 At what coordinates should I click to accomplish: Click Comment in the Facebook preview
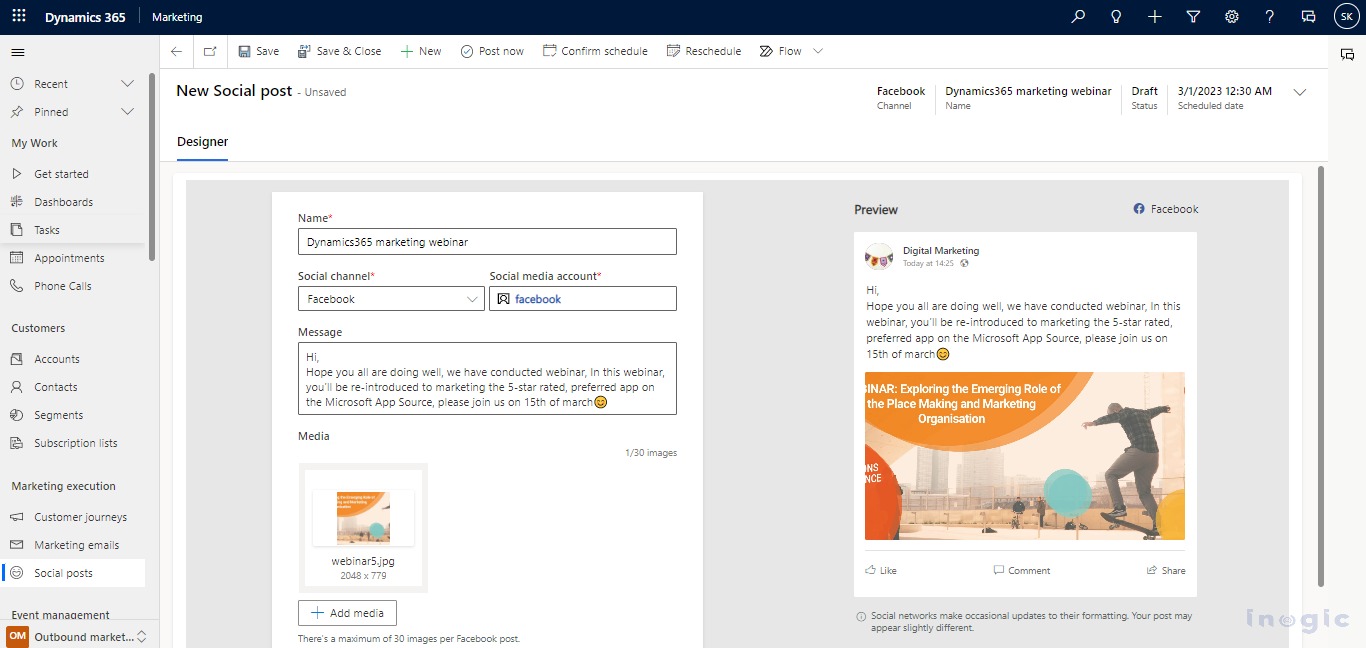1022,570
